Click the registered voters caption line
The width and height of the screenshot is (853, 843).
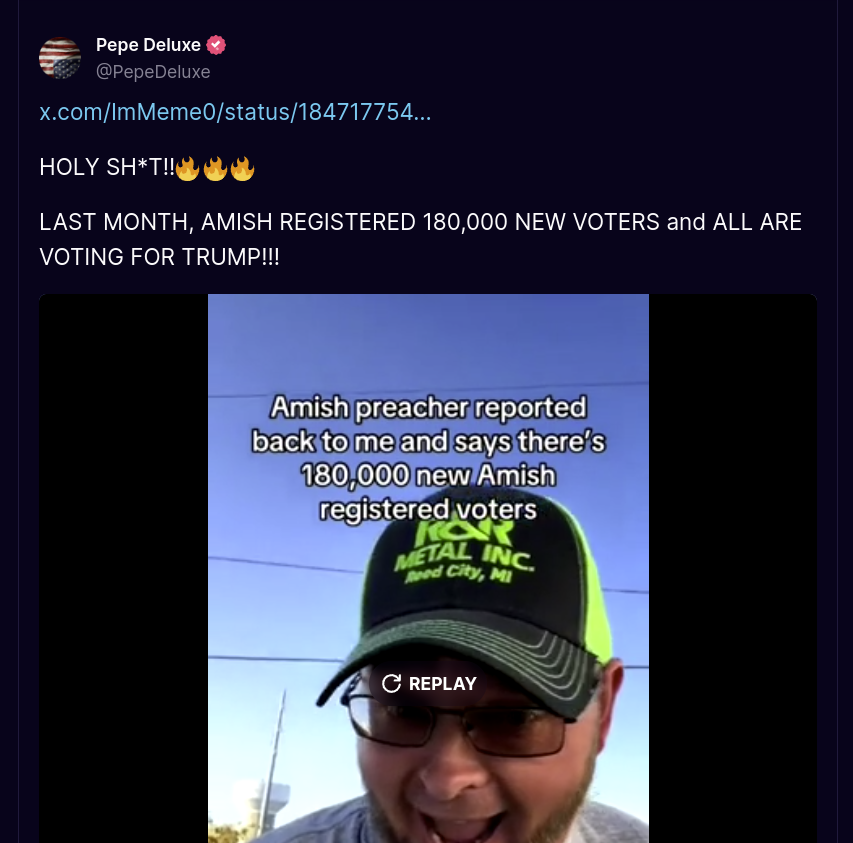click(x=429, y=509)
